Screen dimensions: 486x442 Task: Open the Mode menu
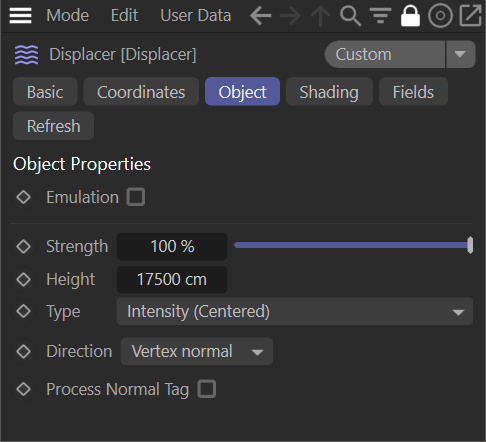(x=68, y=15)
